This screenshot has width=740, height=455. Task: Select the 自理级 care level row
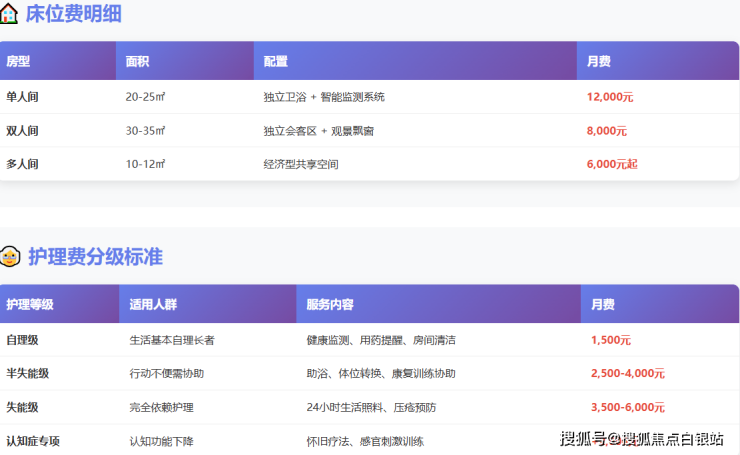point(22,340)
